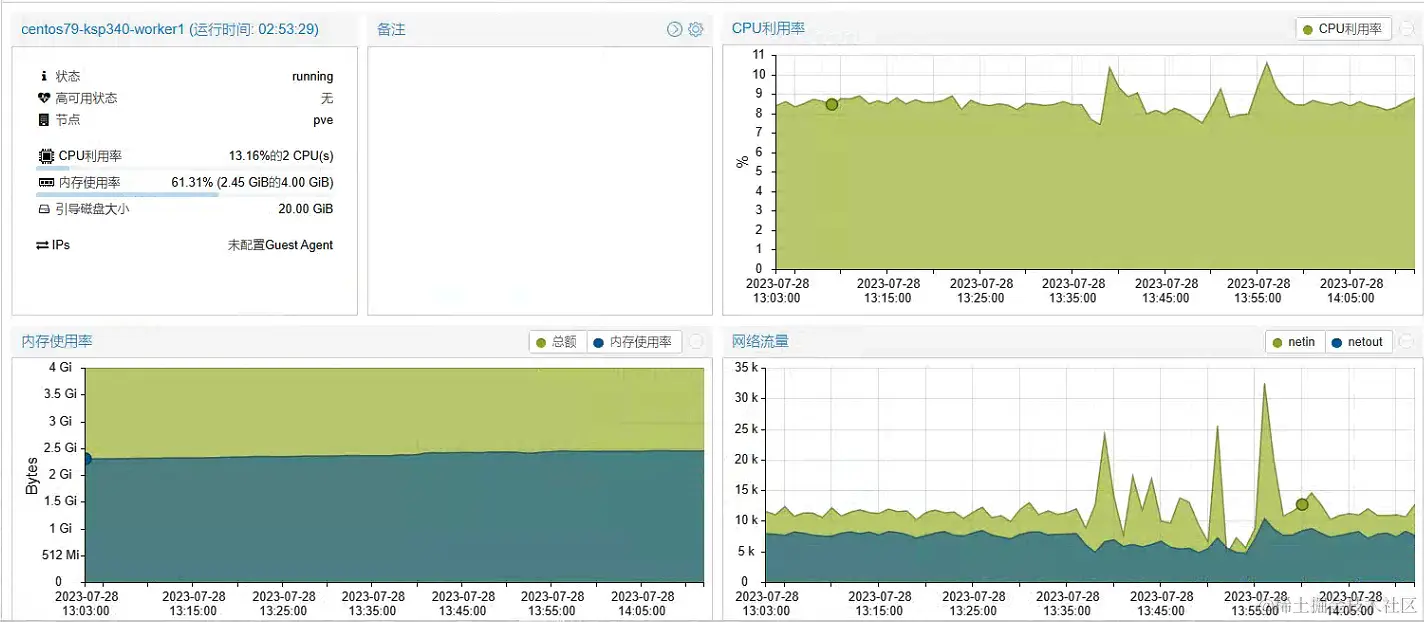
Task: Click the memory usage progress bar
Action: (185, 194)
